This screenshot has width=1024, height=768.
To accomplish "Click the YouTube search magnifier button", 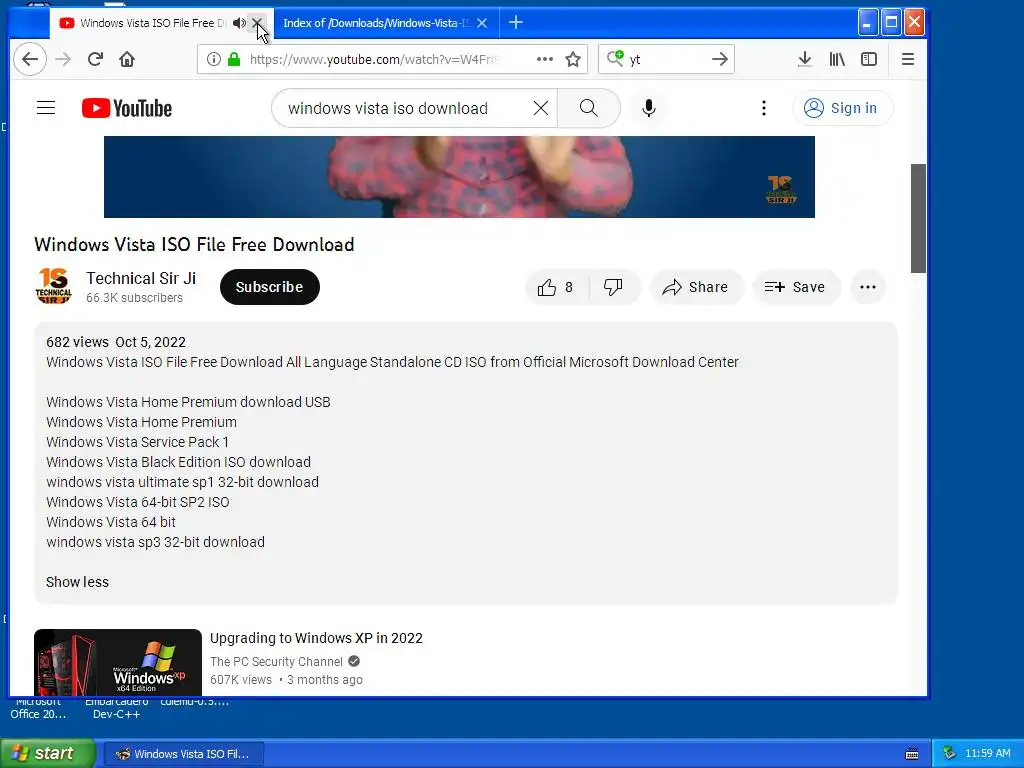I will point(588,108).
